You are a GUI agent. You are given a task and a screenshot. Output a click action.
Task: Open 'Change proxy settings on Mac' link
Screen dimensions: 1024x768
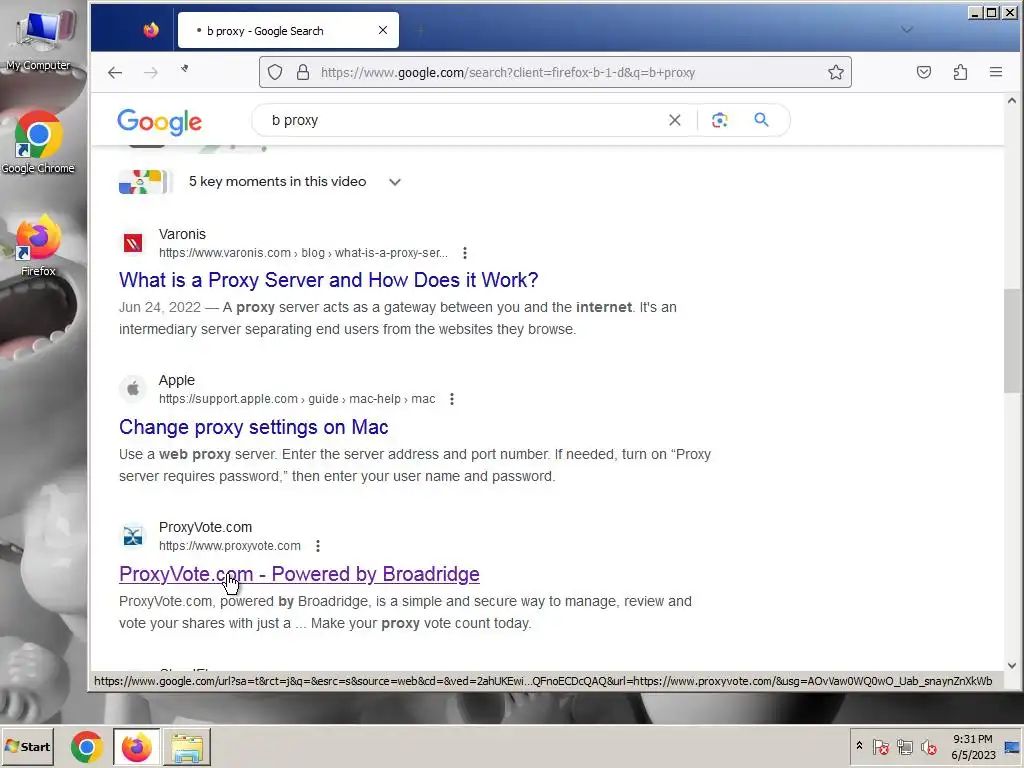coord(253,427)
